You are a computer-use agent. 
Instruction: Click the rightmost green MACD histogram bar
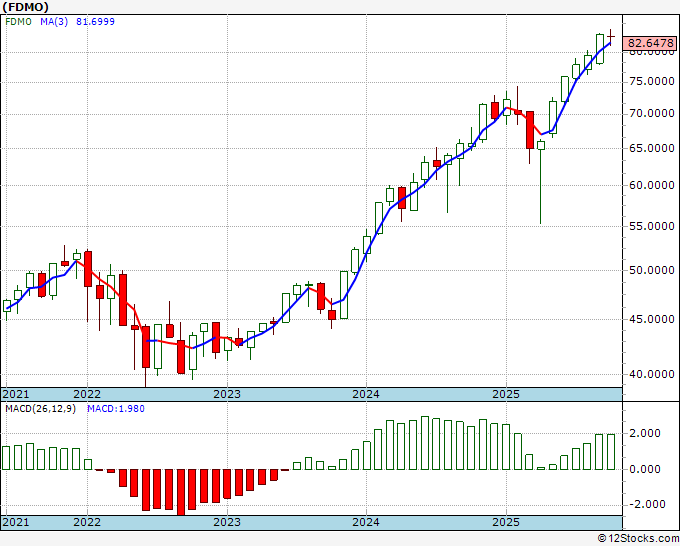pos(611,452)
